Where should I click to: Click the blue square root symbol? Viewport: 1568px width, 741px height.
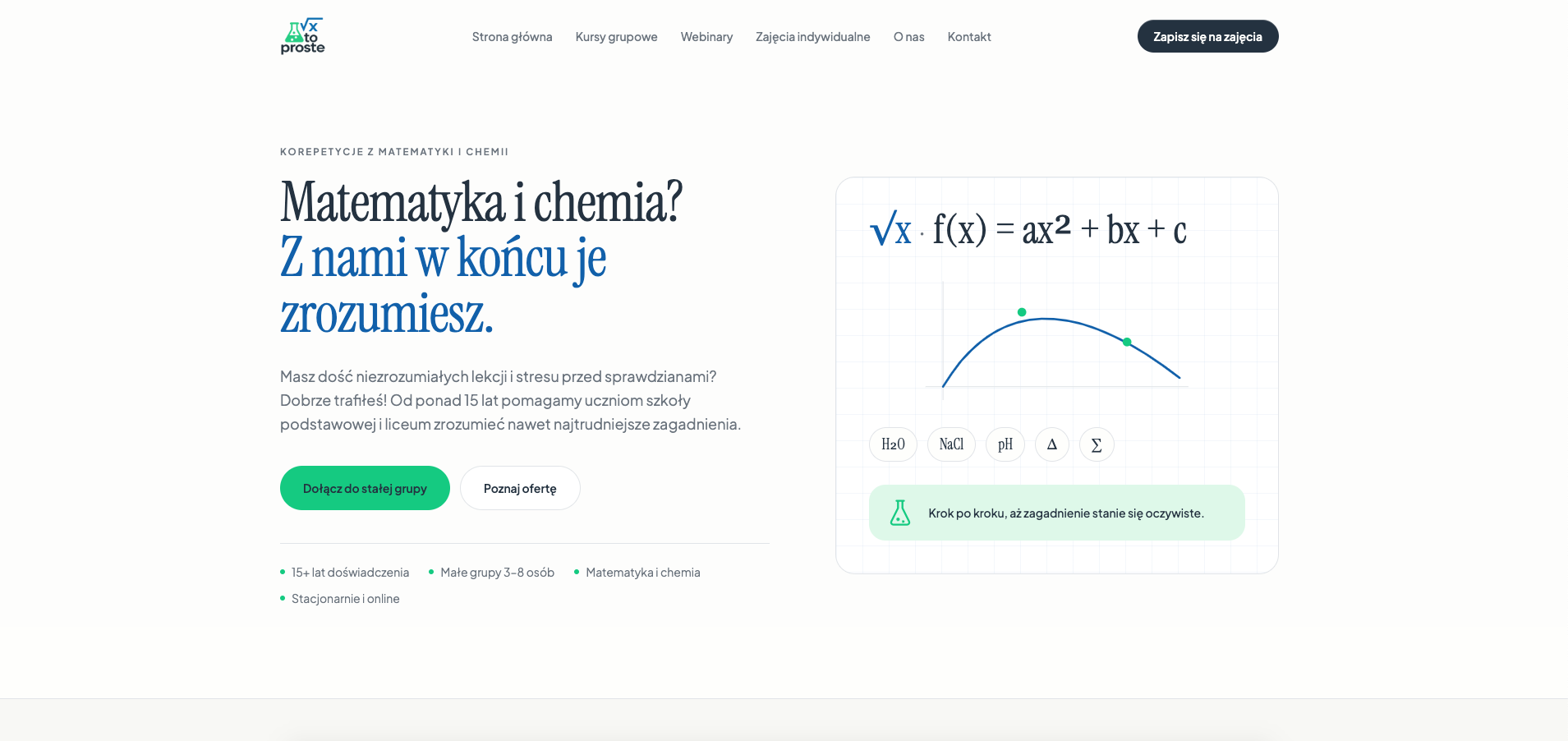click(x=890, y=229)
